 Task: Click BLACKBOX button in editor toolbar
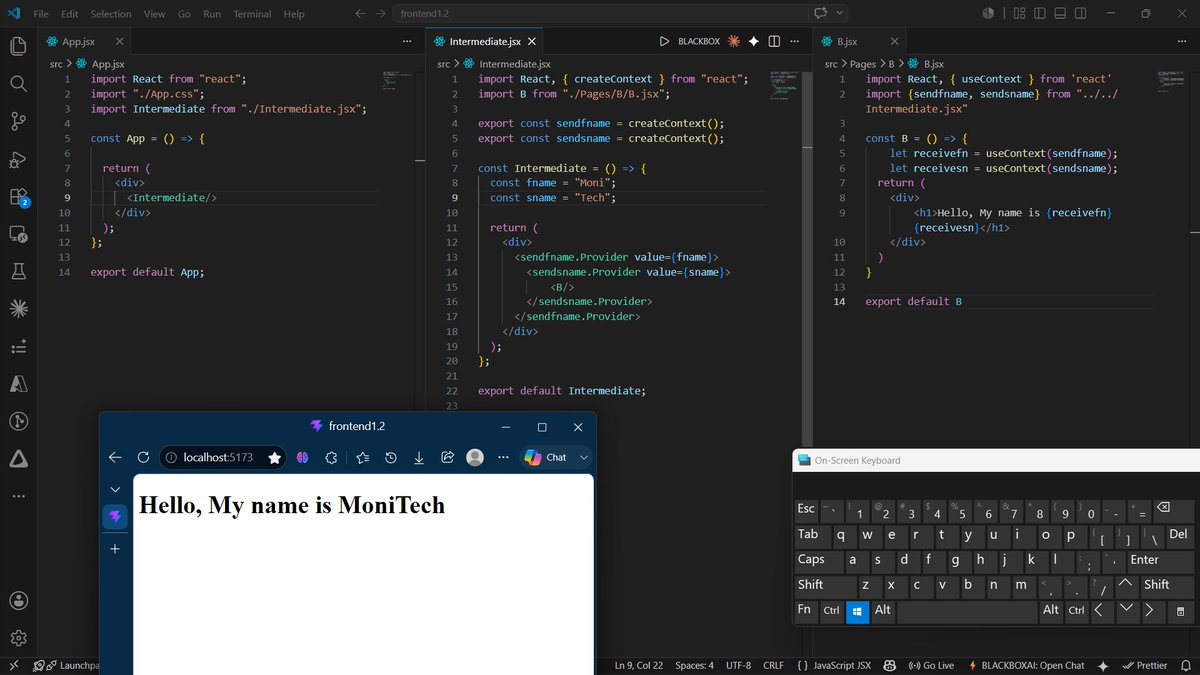(x=698, y=42)
